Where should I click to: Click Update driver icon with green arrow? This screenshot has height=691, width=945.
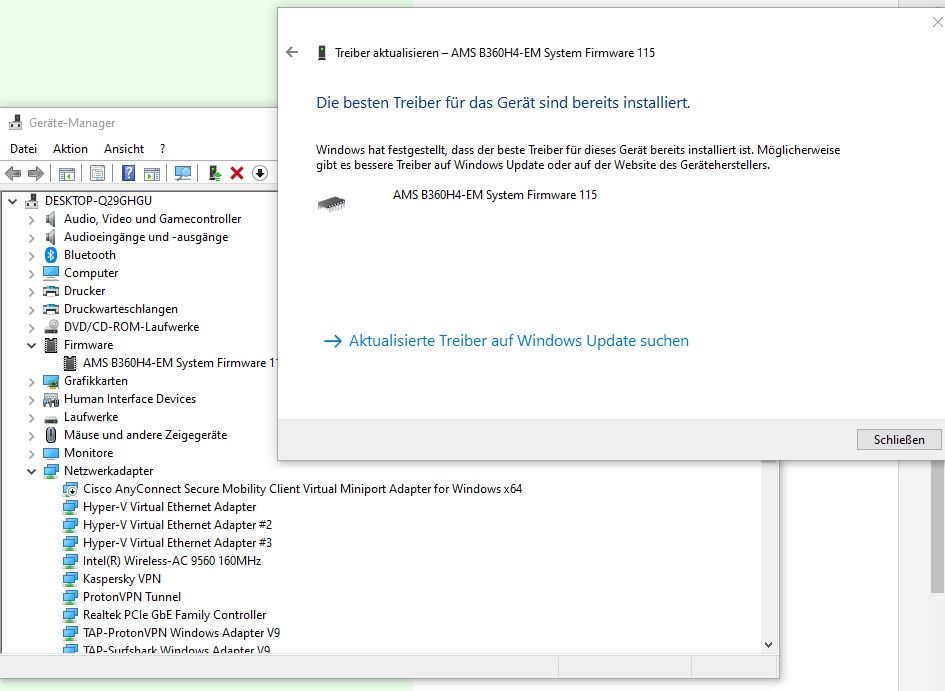(215, 174)
